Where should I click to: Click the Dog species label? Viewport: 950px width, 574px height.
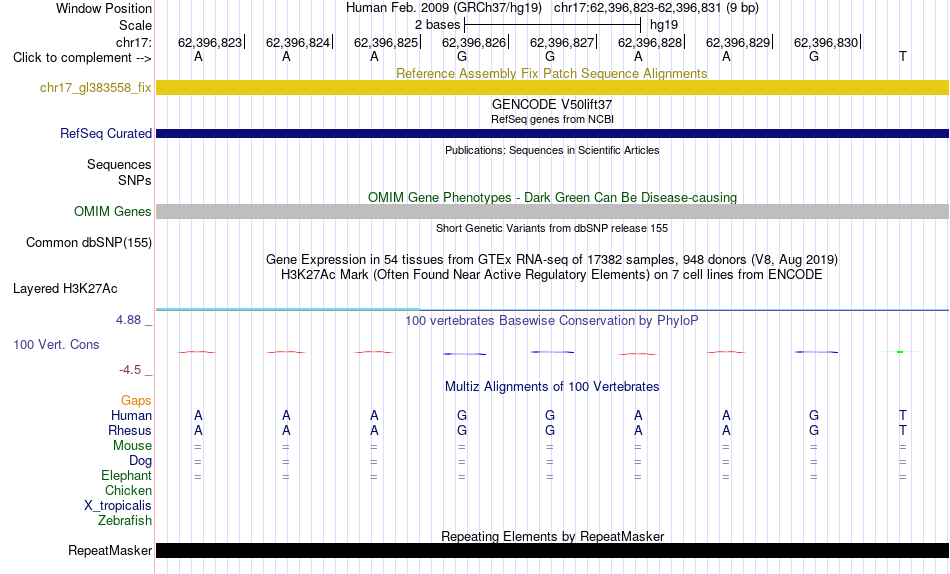pos(140,461)
